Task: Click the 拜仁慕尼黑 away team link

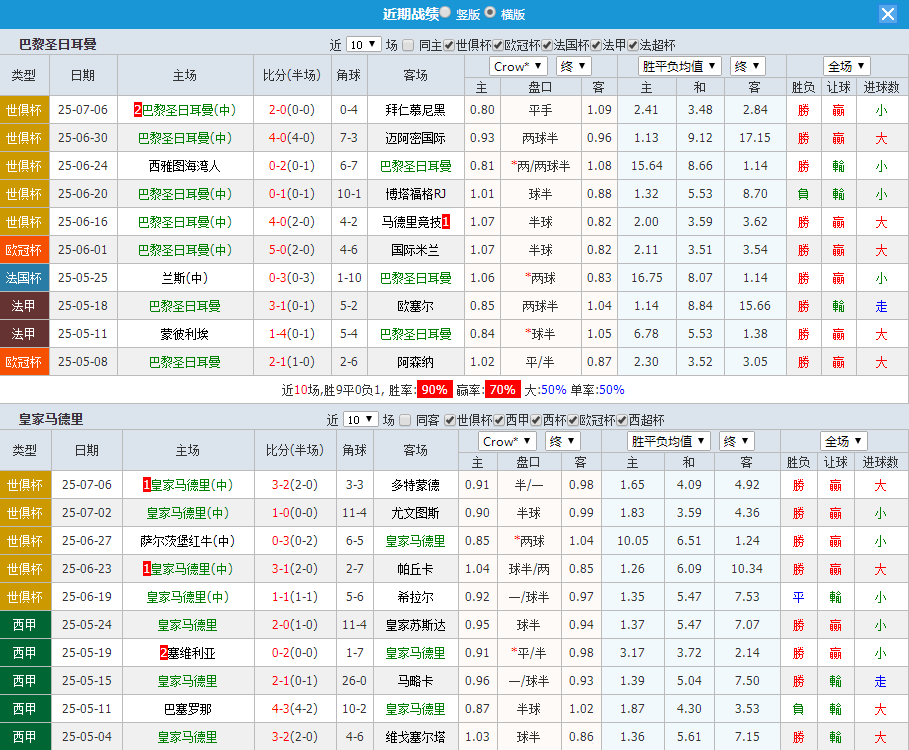Action: [x=416, y=108]
